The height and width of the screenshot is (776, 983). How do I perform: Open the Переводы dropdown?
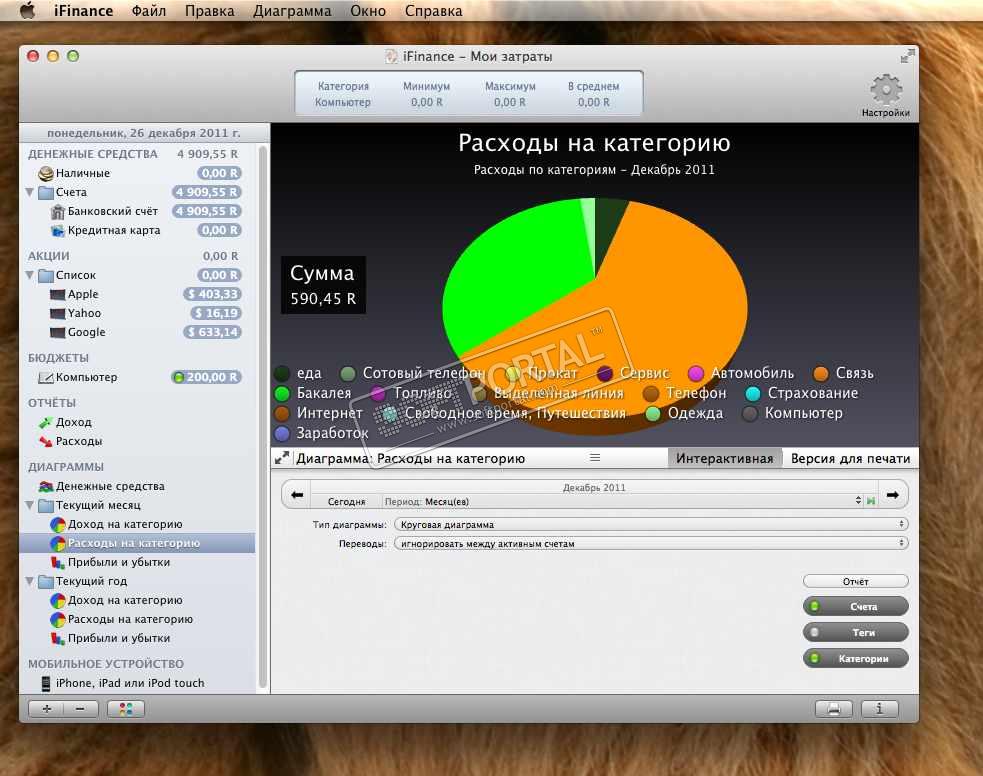pyautogui.click(x=651, y=543)
